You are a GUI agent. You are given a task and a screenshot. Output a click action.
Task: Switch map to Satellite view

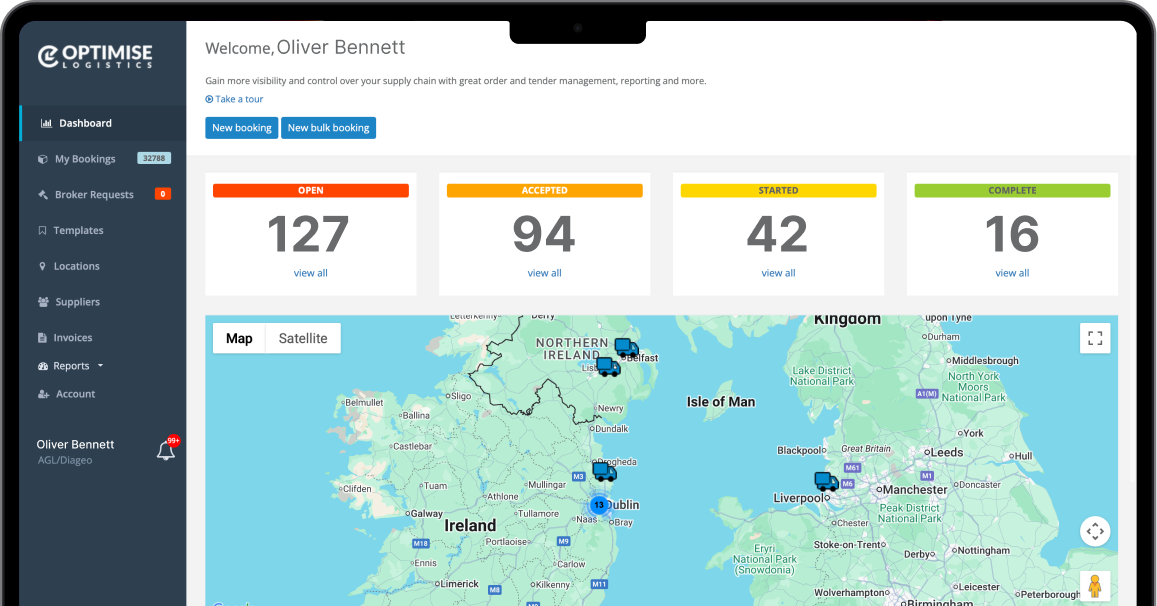[303, 338]
